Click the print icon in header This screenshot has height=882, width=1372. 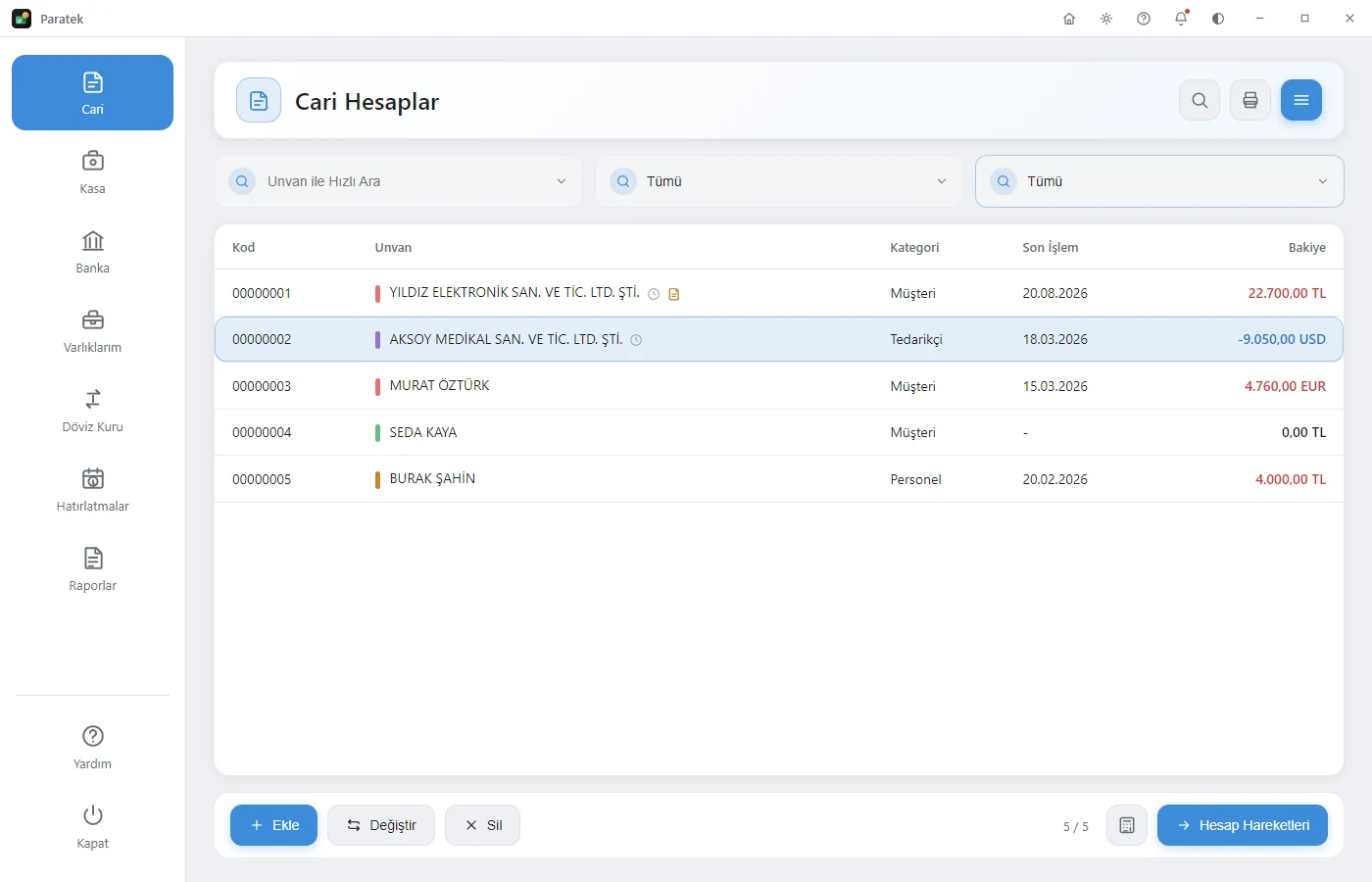point(1250,100)
